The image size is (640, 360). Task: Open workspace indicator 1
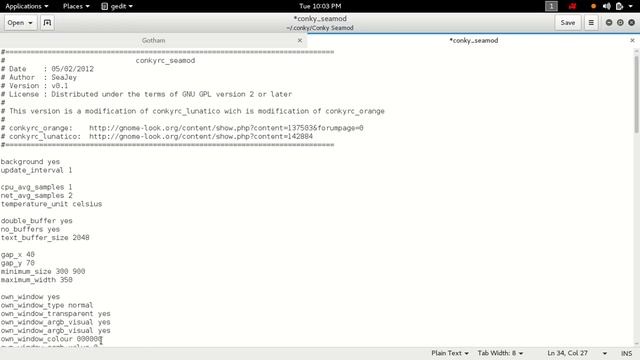(x=551, y=6)
